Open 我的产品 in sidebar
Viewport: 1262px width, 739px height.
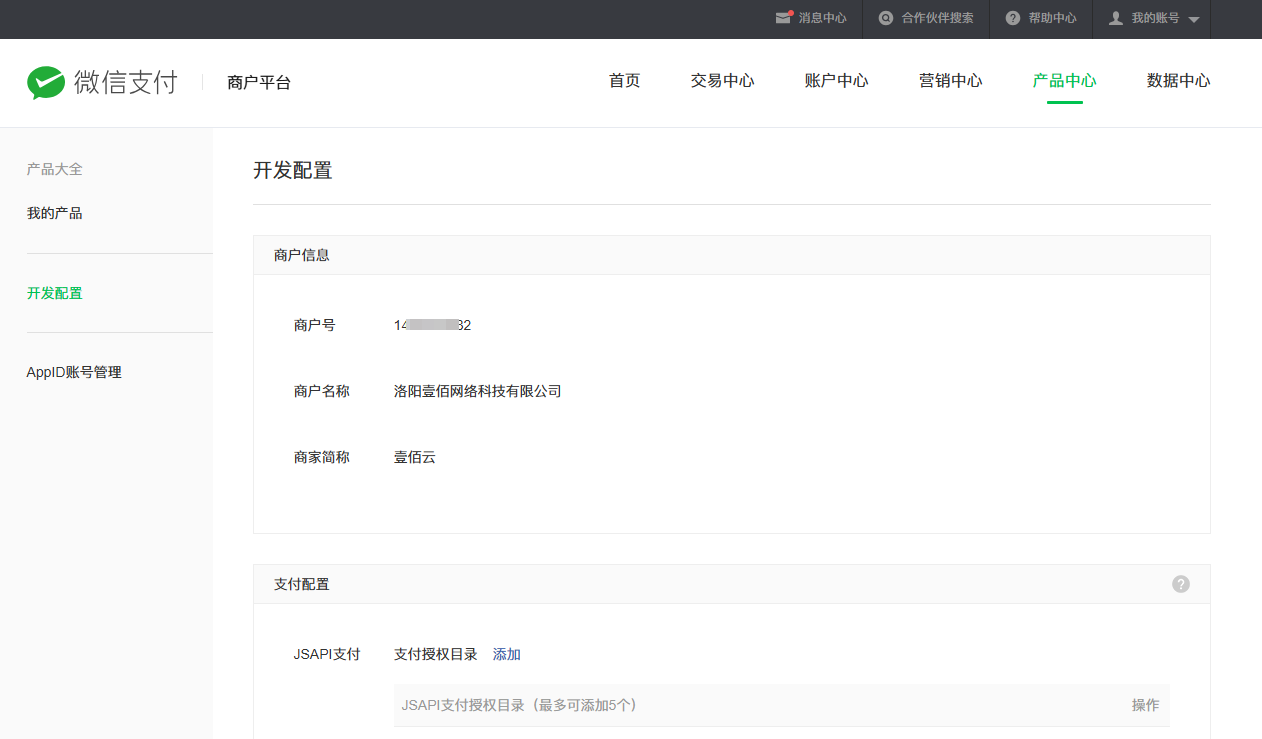tap(54, 213)
